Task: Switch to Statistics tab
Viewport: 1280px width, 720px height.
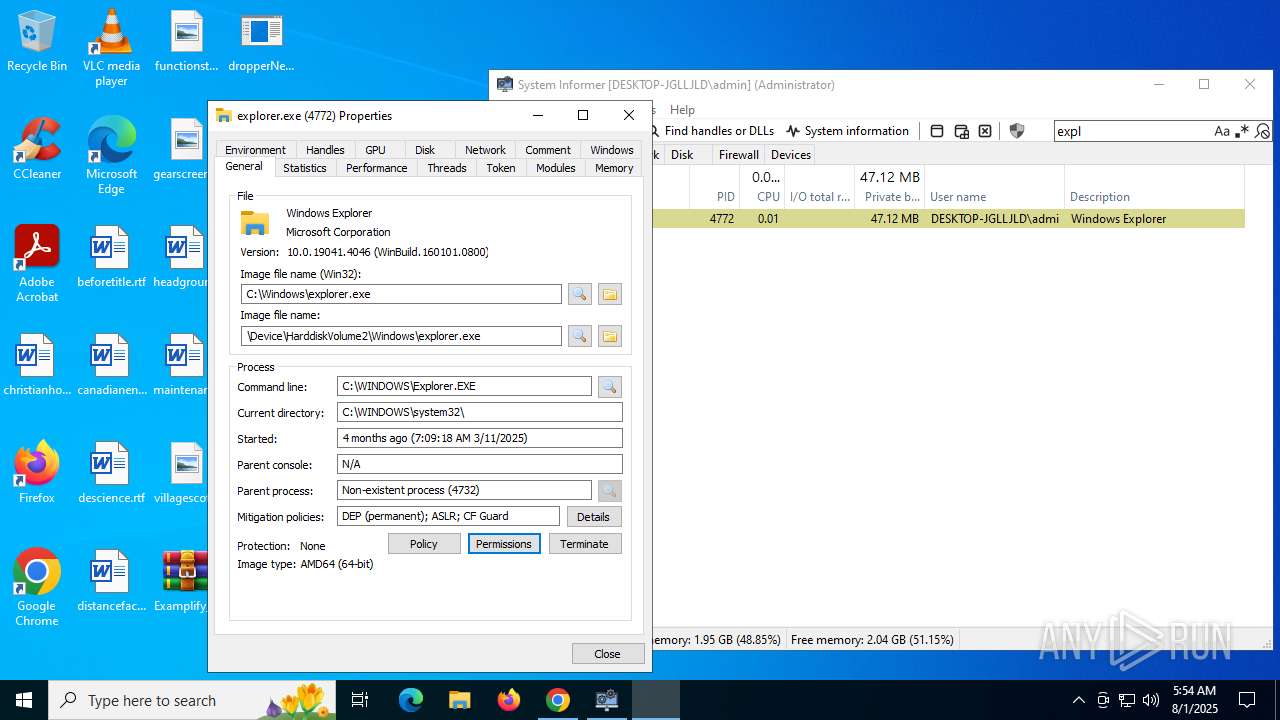Action: click(x=304, y=168)
